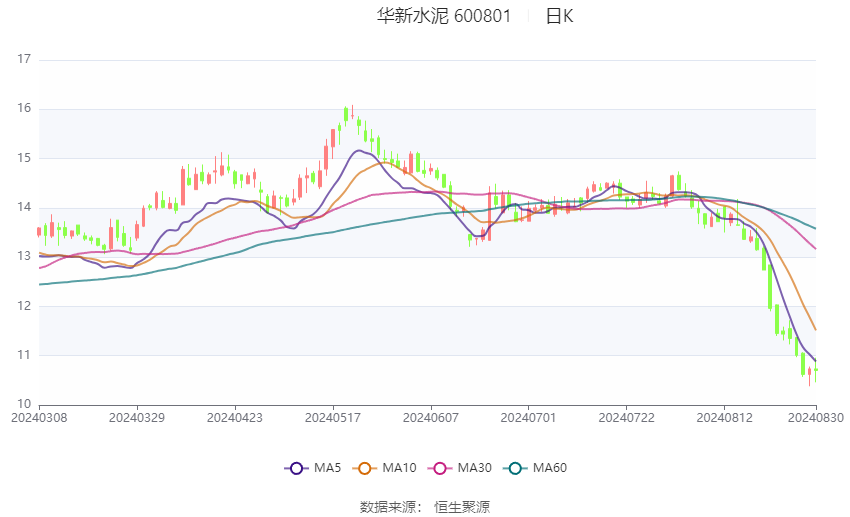Click the data source text 恒生聚源
This screenshot has width=850, height=517.
point(462,507)
